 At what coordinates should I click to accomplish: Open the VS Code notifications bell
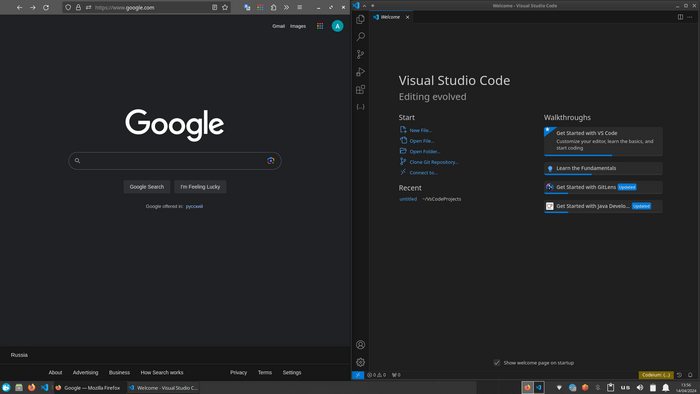[x=690, y=375]
